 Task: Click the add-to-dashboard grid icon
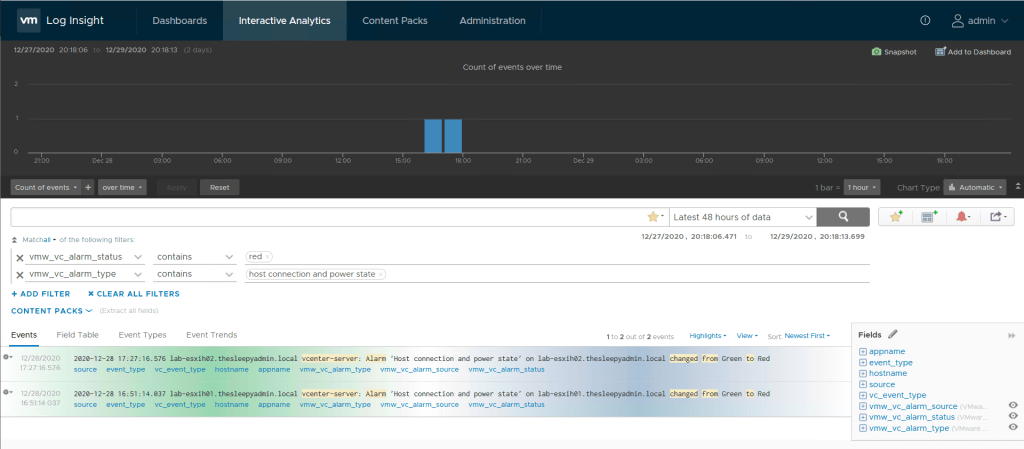coord(929,217)
